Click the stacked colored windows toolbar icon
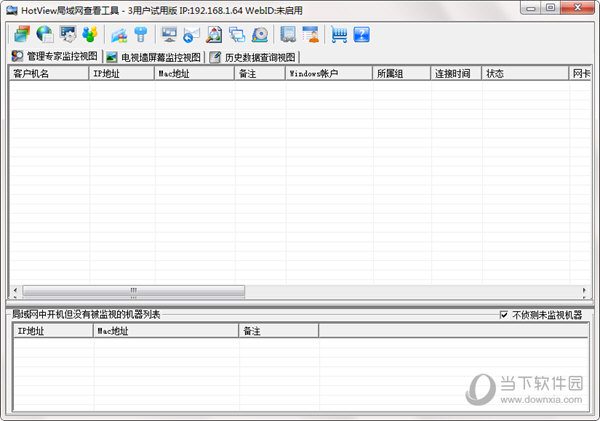 point(22,34)
